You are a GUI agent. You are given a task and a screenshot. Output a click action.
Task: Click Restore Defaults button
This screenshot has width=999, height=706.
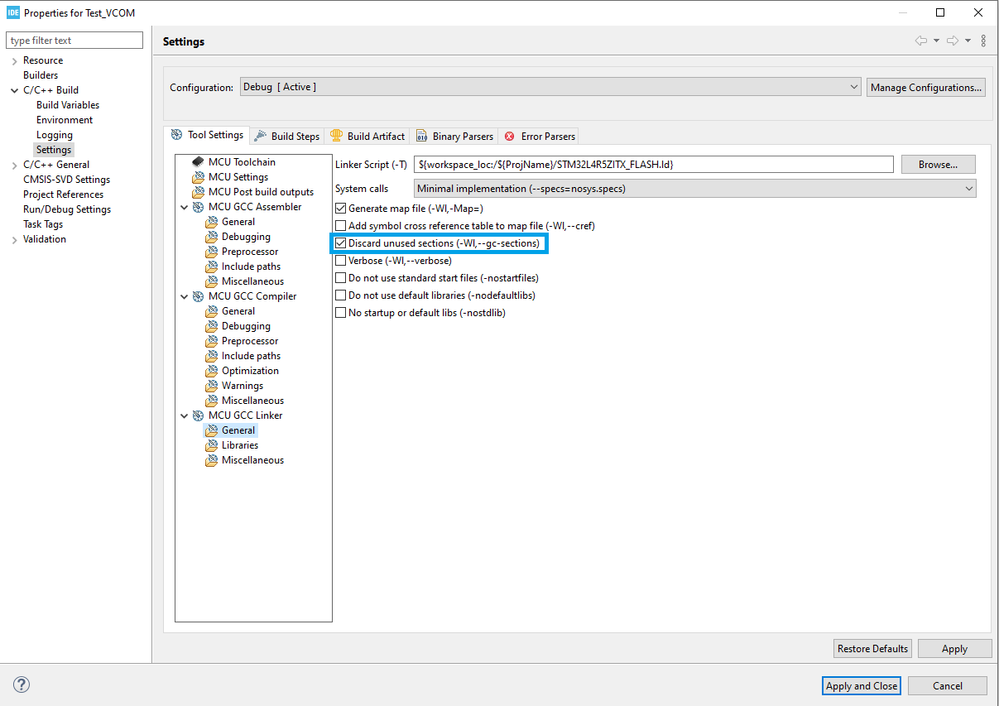872,649
